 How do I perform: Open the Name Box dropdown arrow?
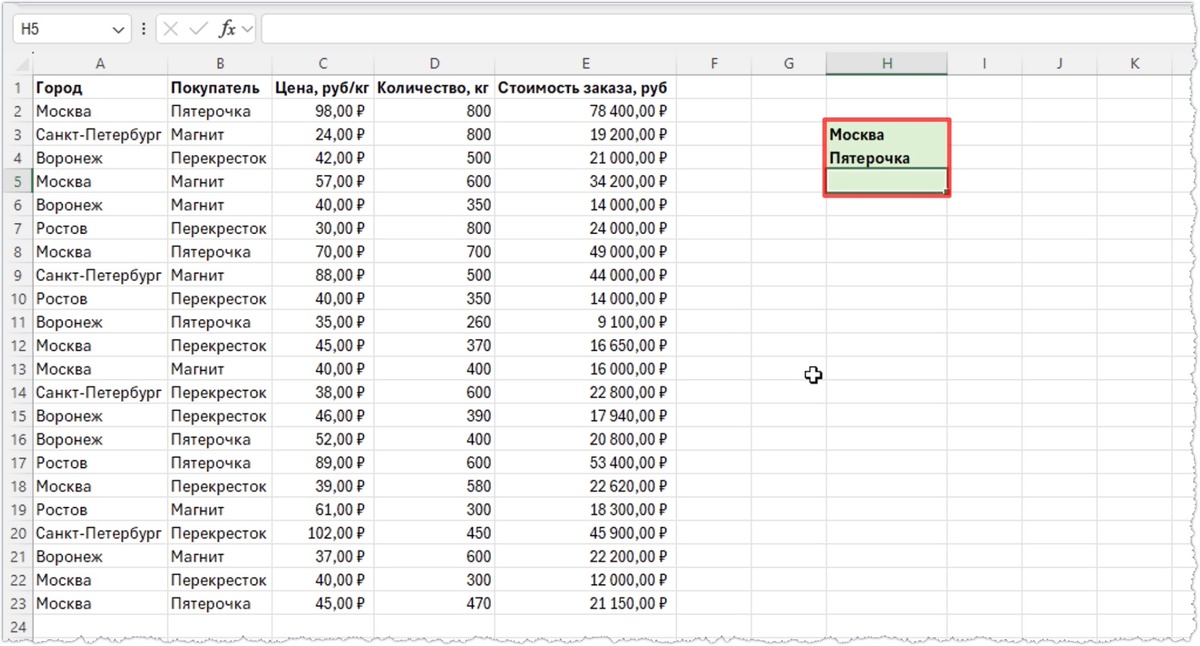(119, 30)
